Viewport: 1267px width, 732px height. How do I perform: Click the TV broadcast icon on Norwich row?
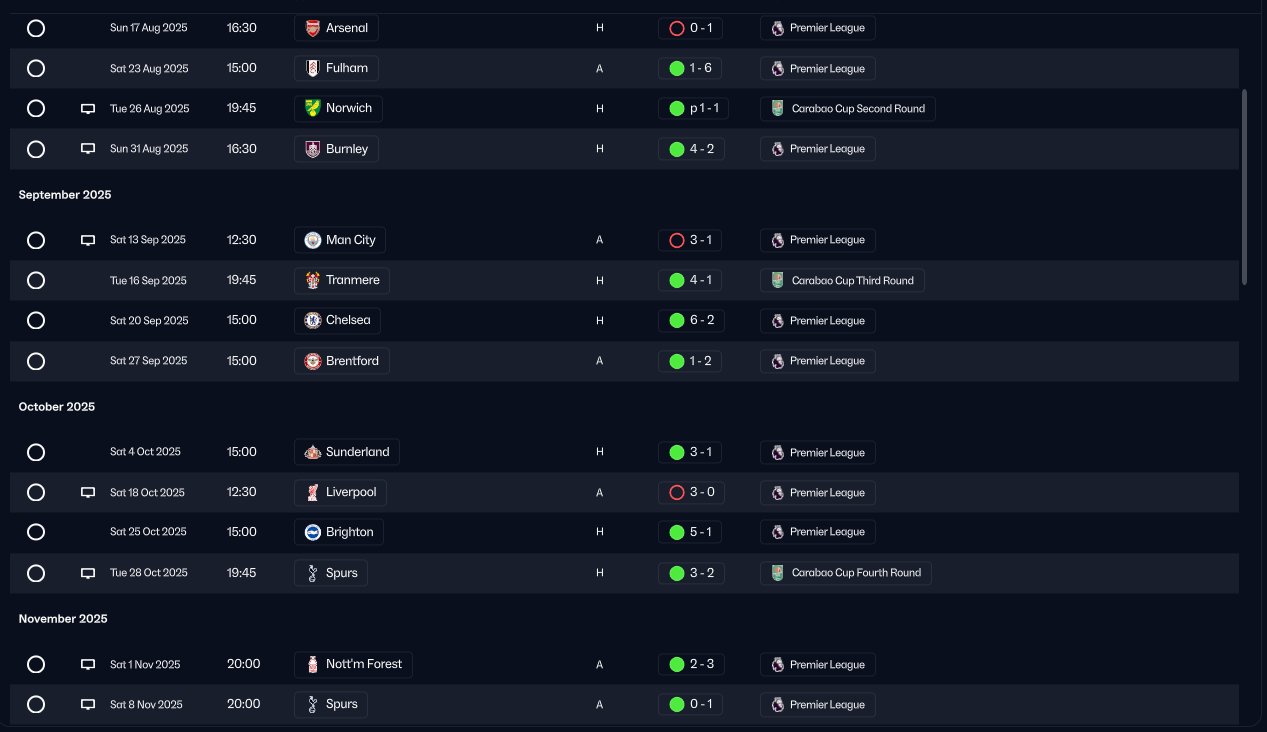pos(88,108)
